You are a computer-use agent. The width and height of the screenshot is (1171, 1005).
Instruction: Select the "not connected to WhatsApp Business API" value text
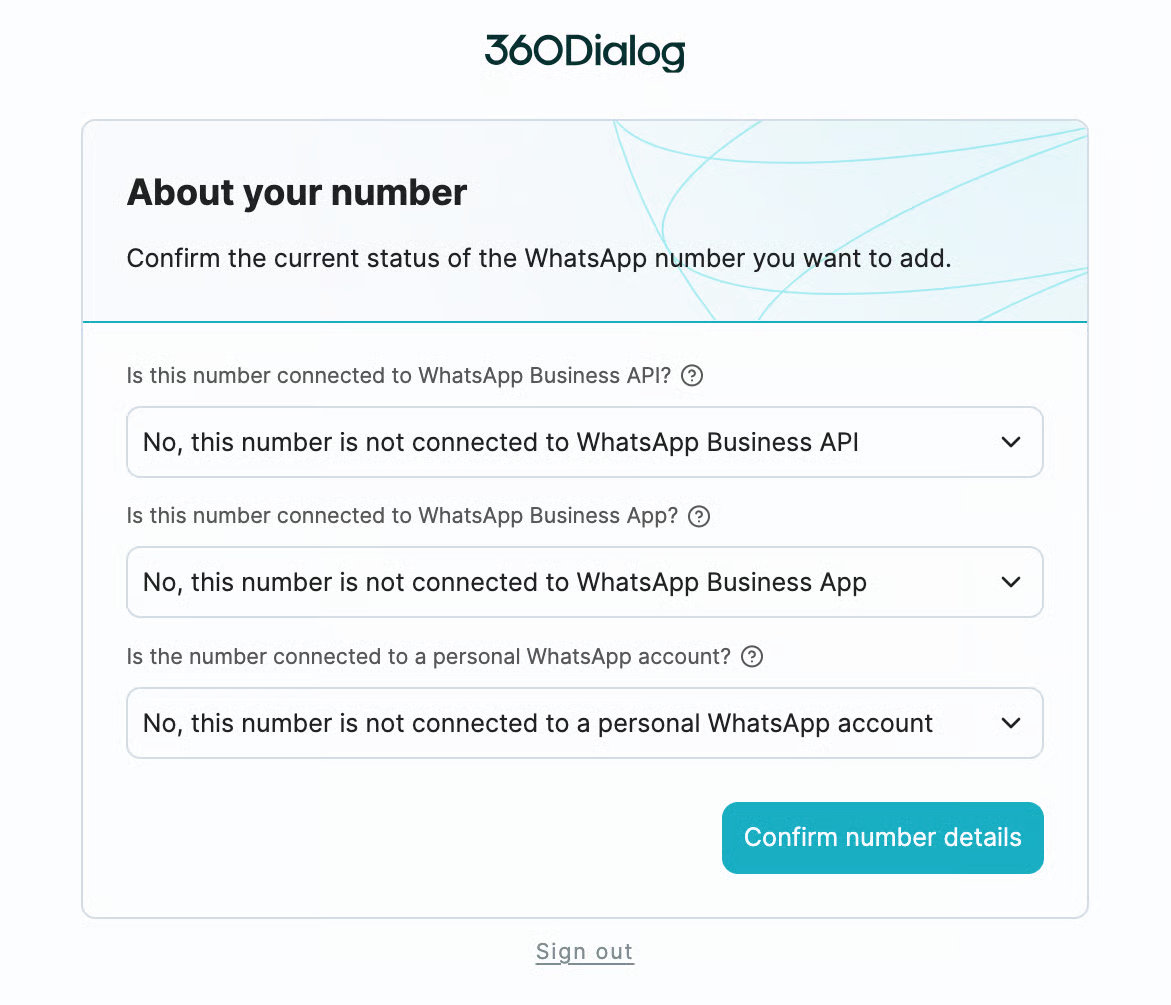pyautogui.click(x=501, y=442)
